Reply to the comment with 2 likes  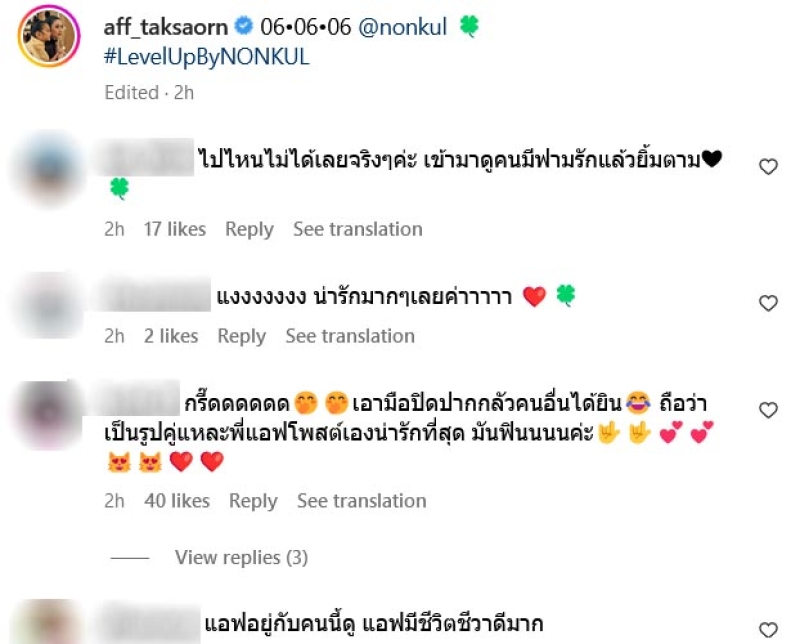point(242,336)
